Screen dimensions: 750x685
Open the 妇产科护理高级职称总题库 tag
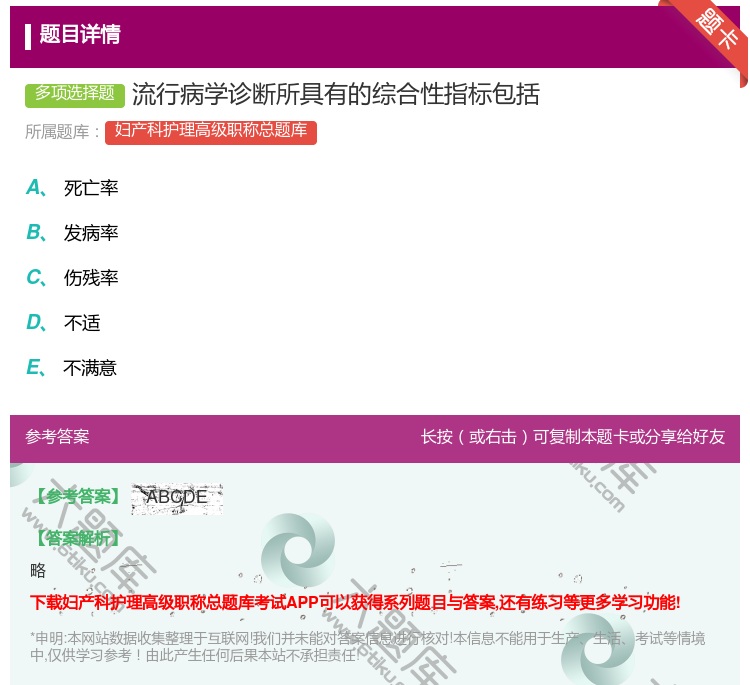click(x=211, y=132)
